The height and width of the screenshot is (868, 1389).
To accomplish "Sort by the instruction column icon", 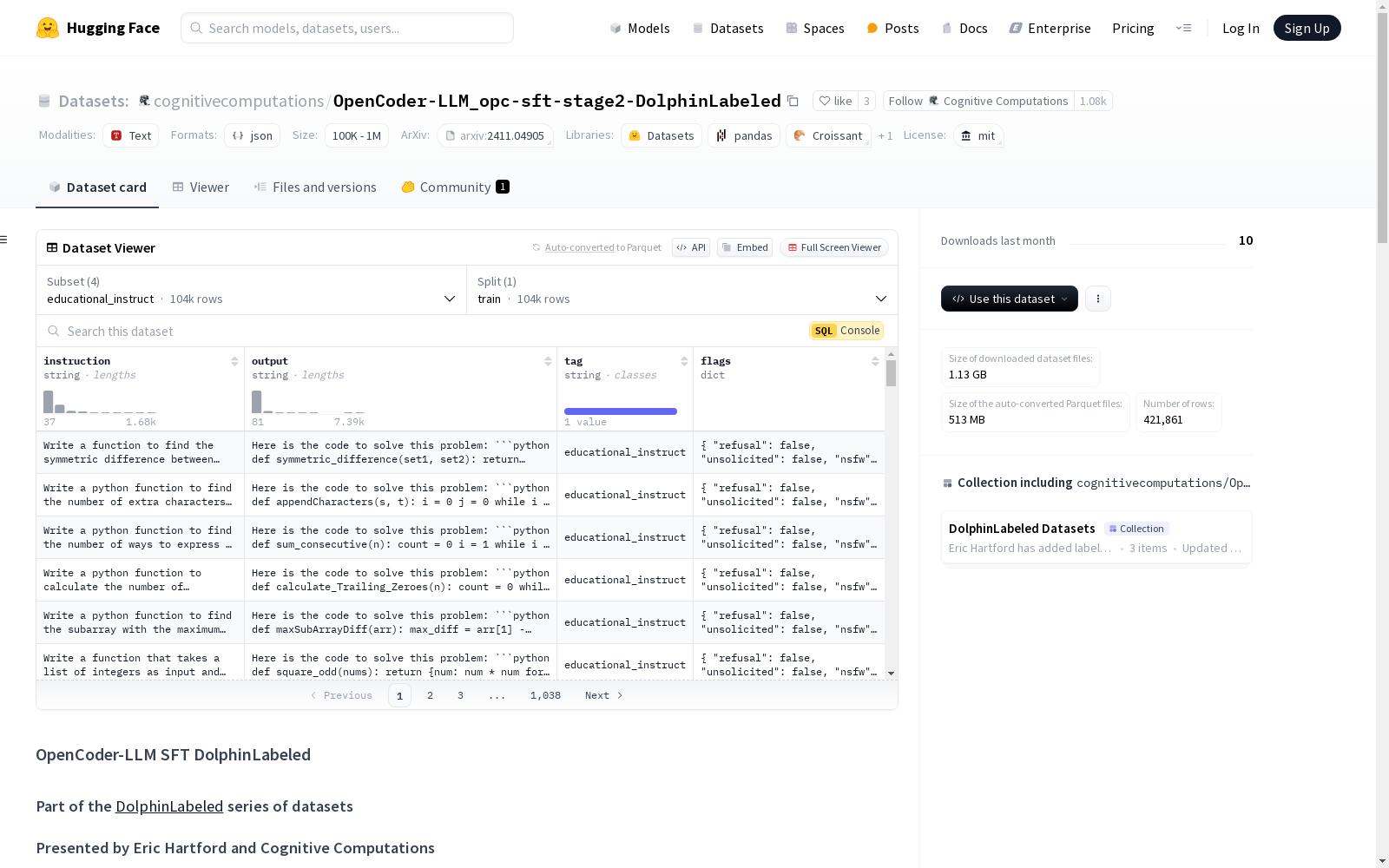I will pyautogui.click(x=234, y=361).
